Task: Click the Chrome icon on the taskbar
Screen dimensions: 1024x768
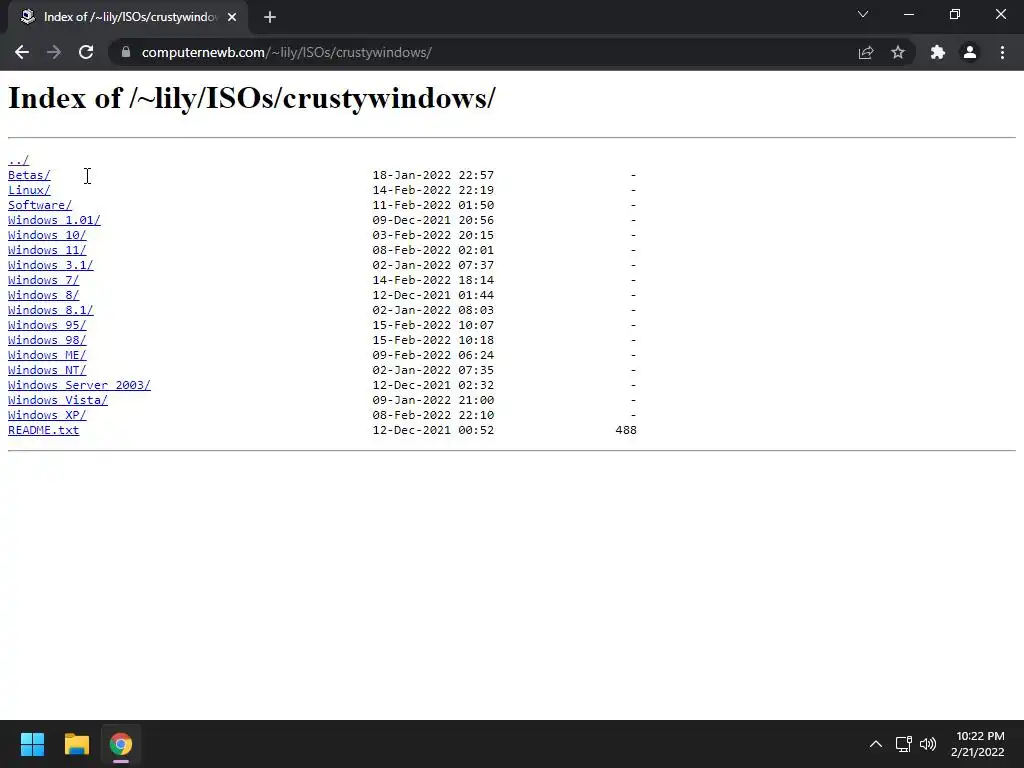Action: click(121, 744)
